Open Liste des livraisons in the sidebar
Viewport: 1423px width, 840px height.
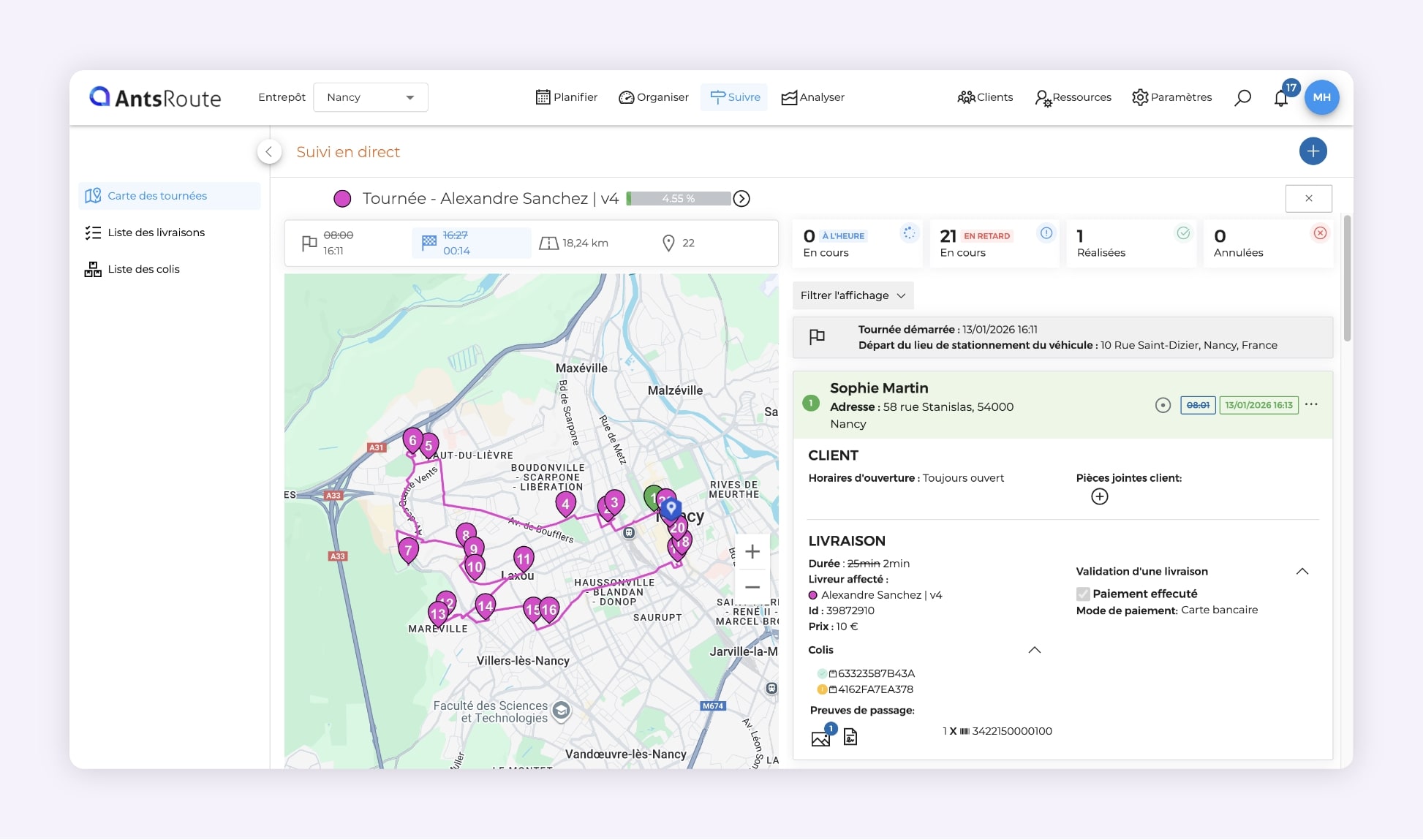[x=156, y=232]
